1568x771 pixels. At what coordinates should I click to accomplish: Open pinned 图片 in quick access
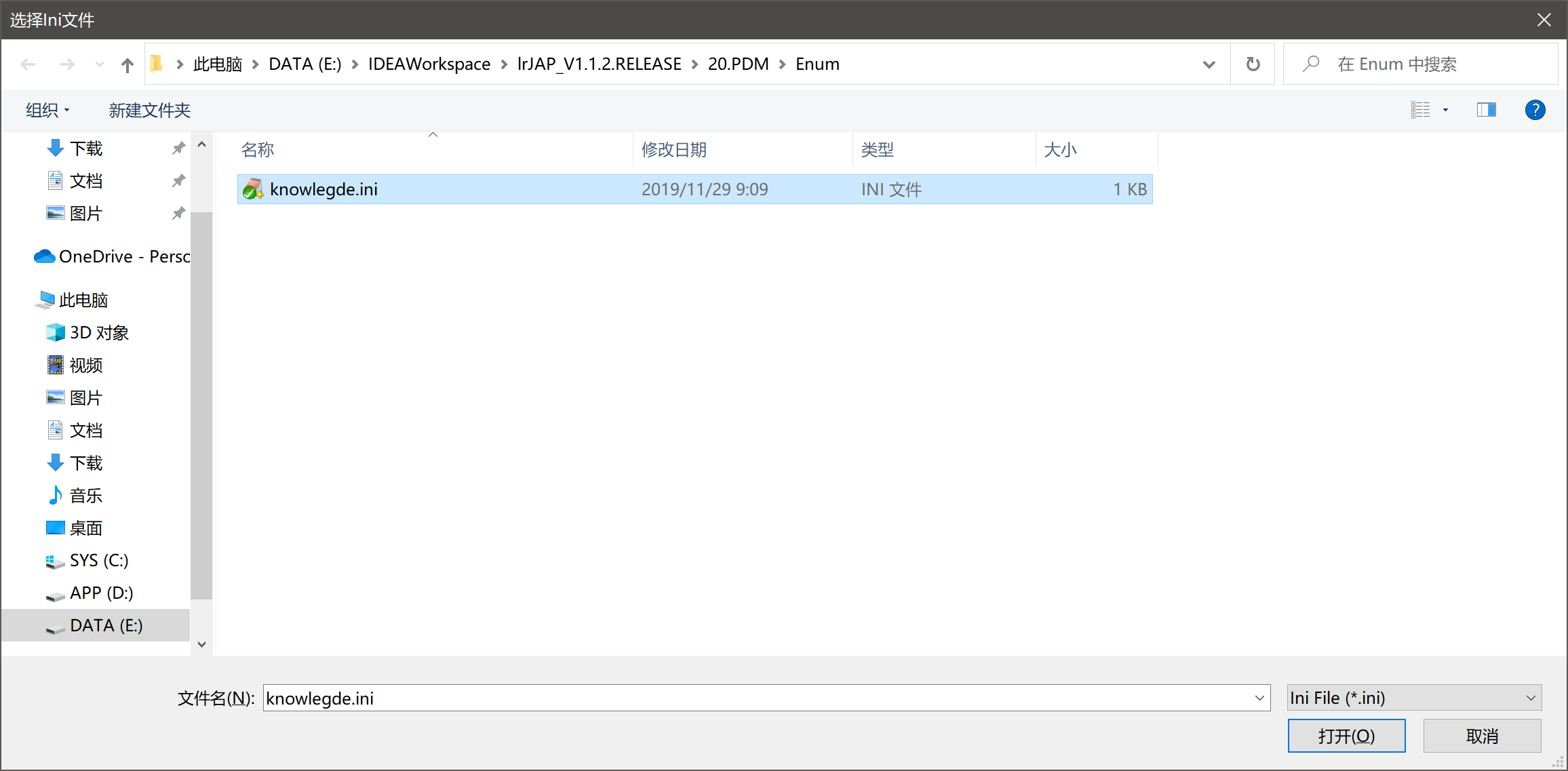tap(86, 214)
